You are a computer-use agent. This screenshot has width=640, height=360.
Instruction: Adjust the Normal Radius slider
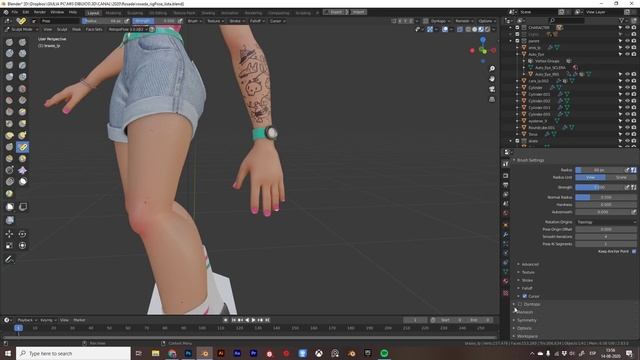pos(606,197)
